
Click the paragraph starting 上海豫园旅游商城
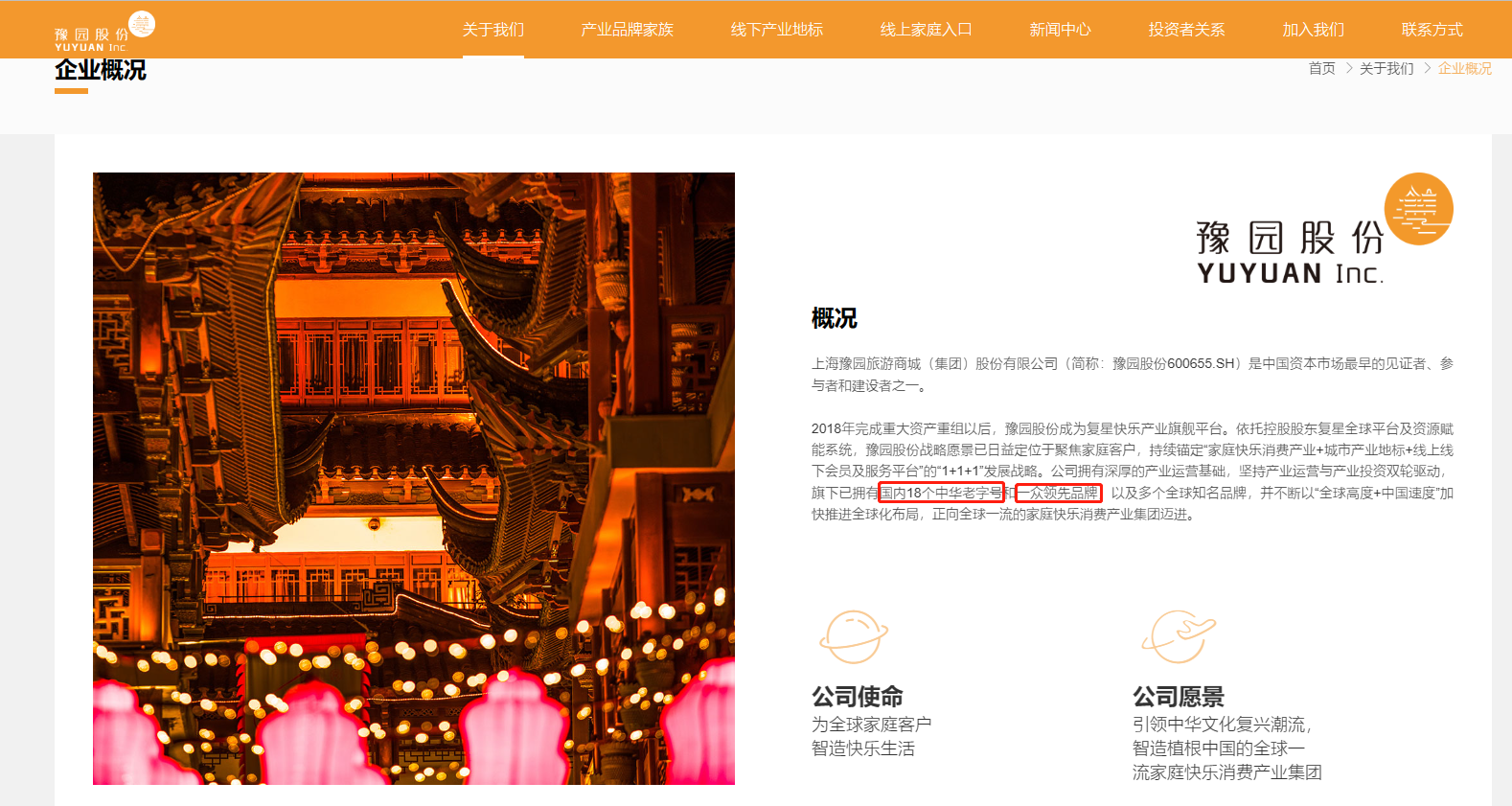pyautogui.click(x=1133, y=375)
